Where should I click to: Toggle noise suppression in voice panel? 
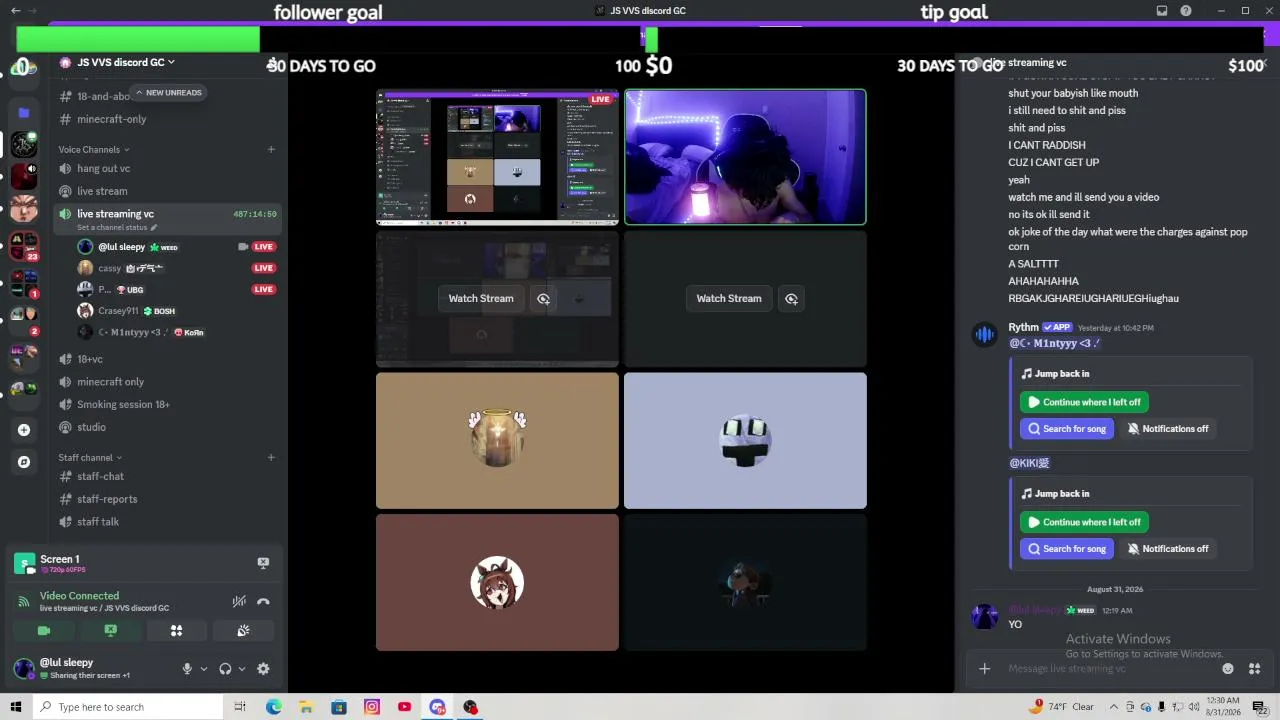point(239,601)
